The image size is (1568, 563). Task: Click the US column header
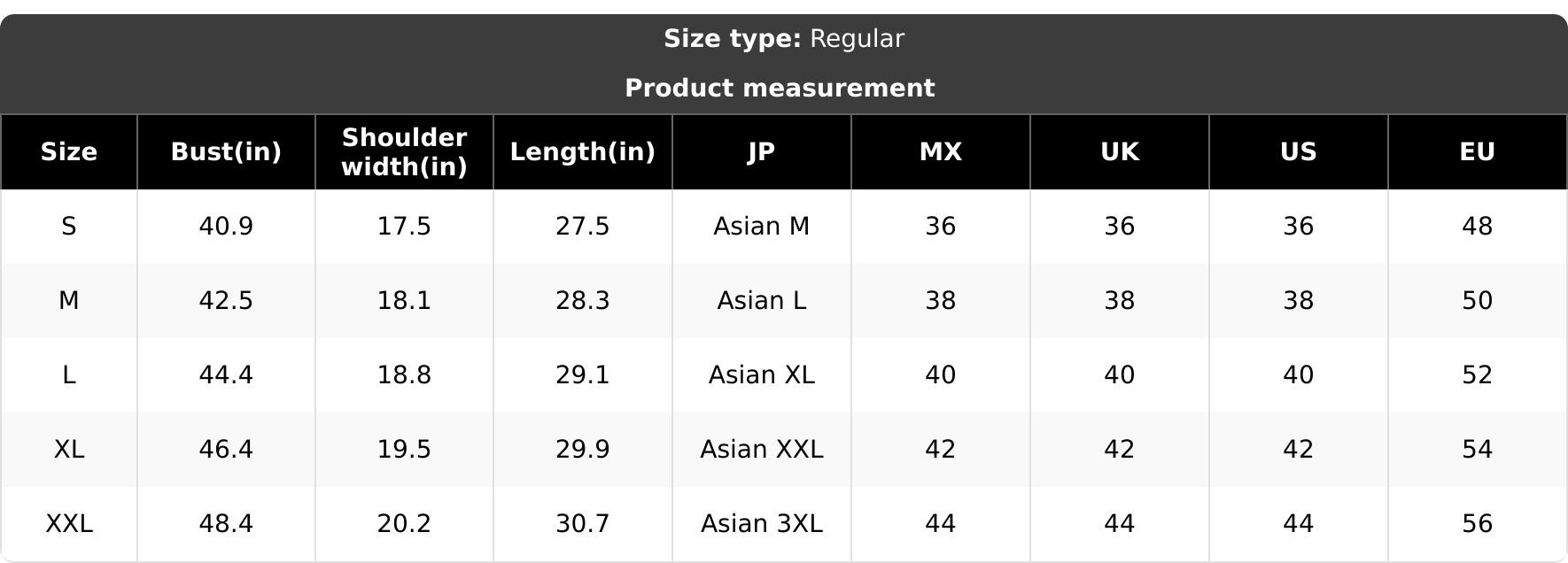coord(1299,152)
